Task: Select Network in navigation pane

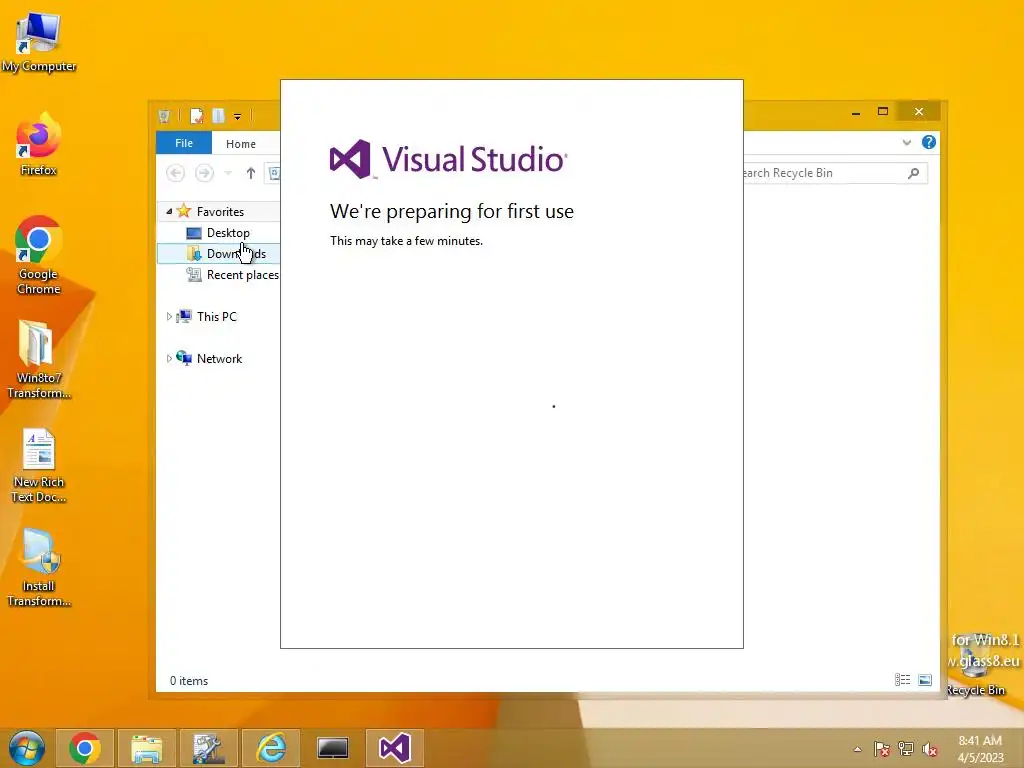Action: (219, 359)
